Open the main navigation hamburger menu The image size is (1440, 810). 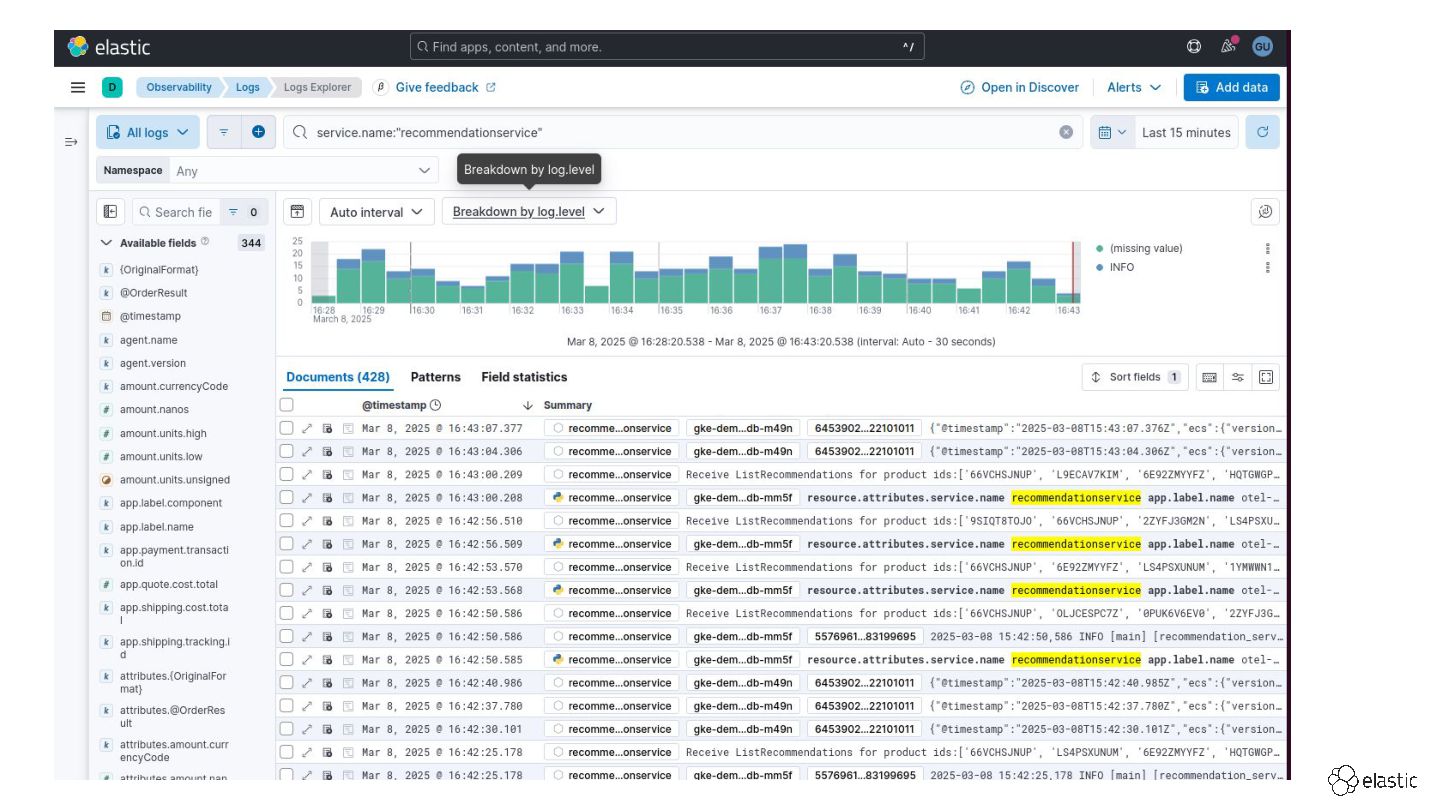[x=77, y=87]
